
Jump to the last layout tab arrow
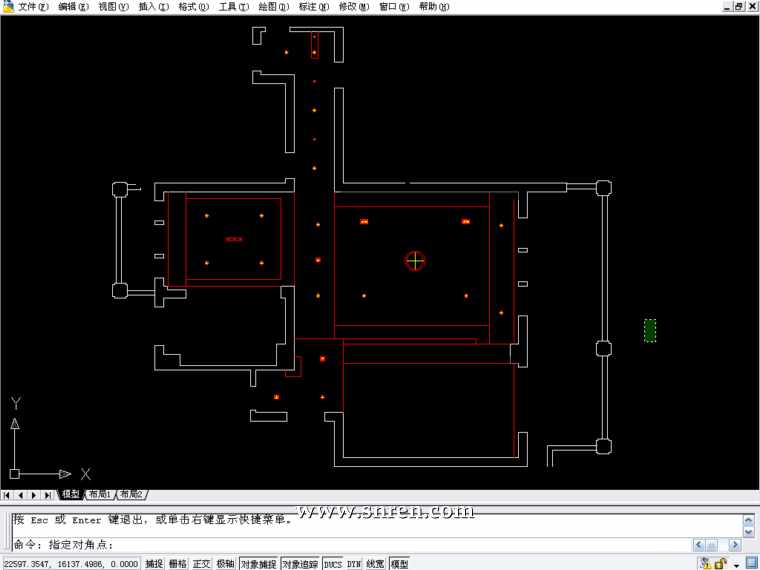(x=48, y=495)
